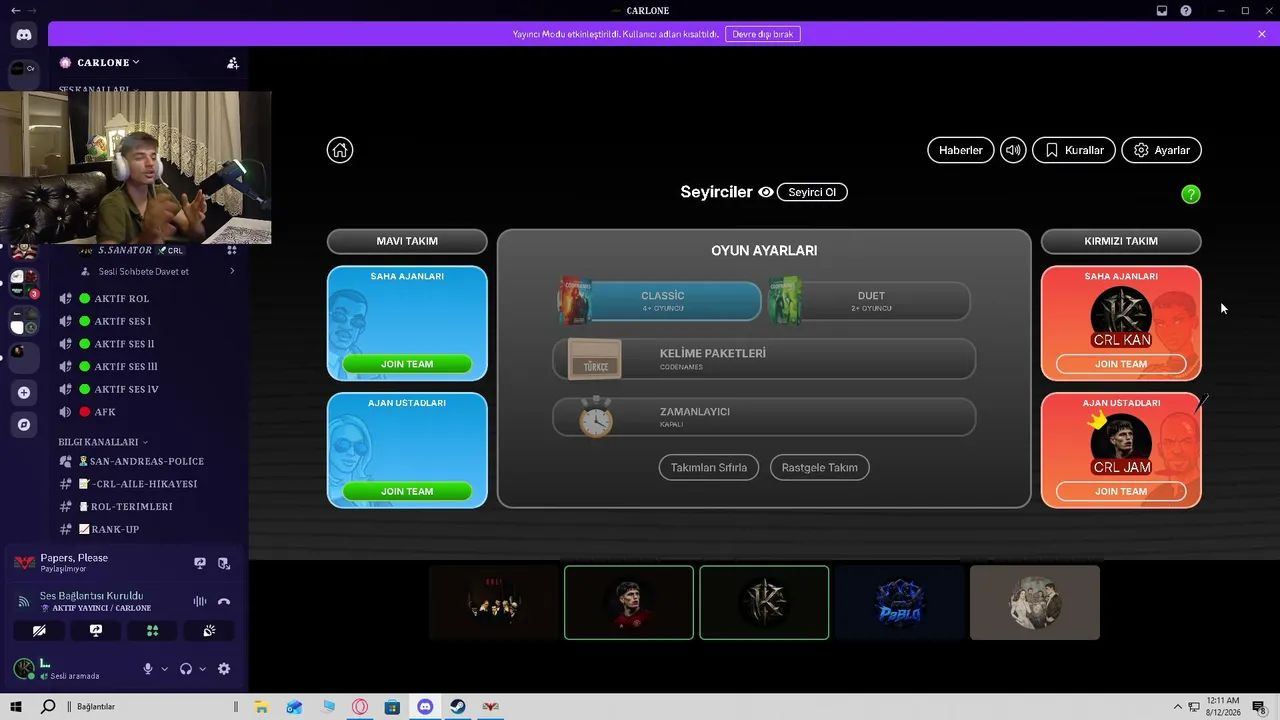
Task: Open Windows taskbar search
Action: pyautogui.click(x=47, y=707)
